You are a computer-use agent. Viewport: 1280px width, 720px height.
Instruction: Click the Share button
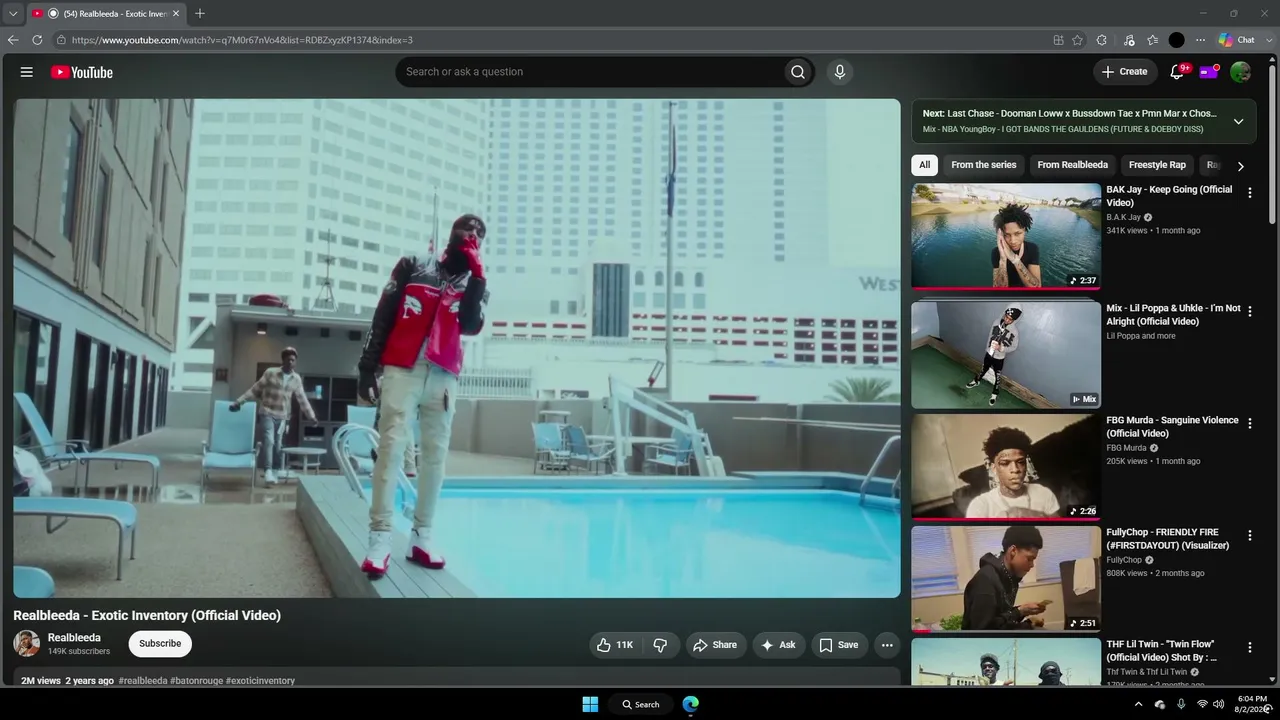(716, 645)
